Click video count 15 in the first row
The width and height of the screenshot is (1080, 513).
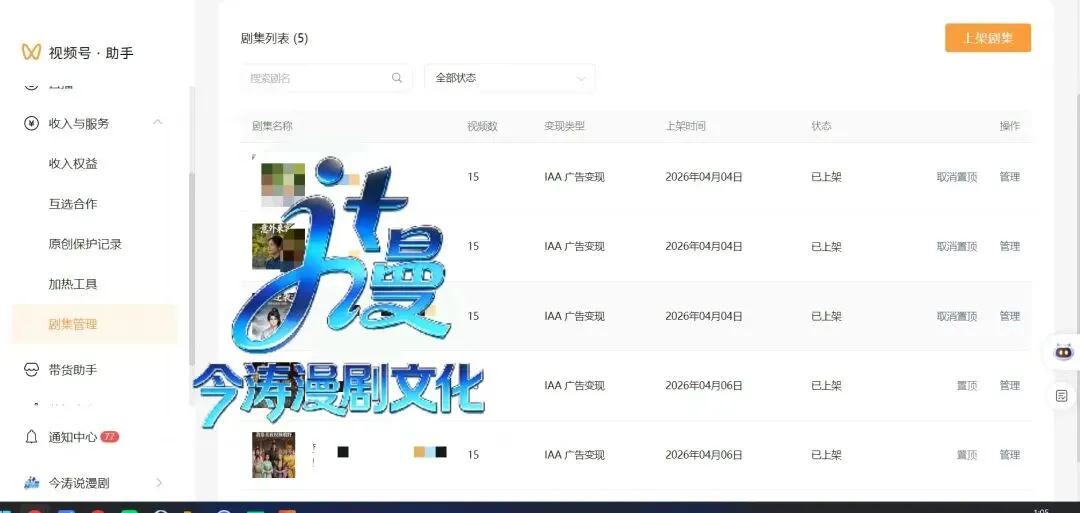point(473,177)
